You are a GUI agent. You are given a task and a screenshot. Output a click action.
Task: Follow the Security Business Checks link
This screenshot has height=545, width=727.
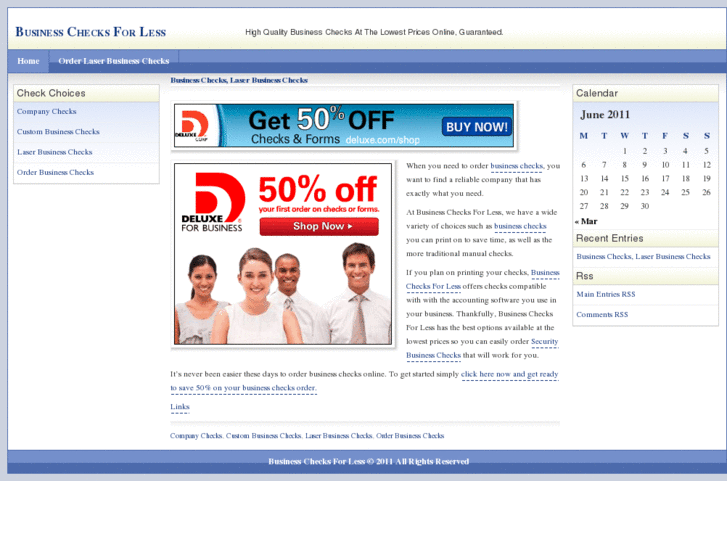coord(482,348)
